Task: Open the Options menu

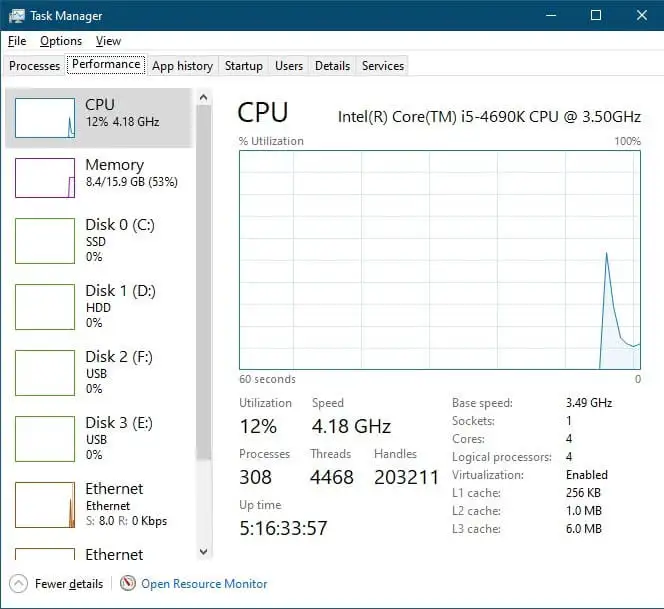Action: click(x=61, y=41)
